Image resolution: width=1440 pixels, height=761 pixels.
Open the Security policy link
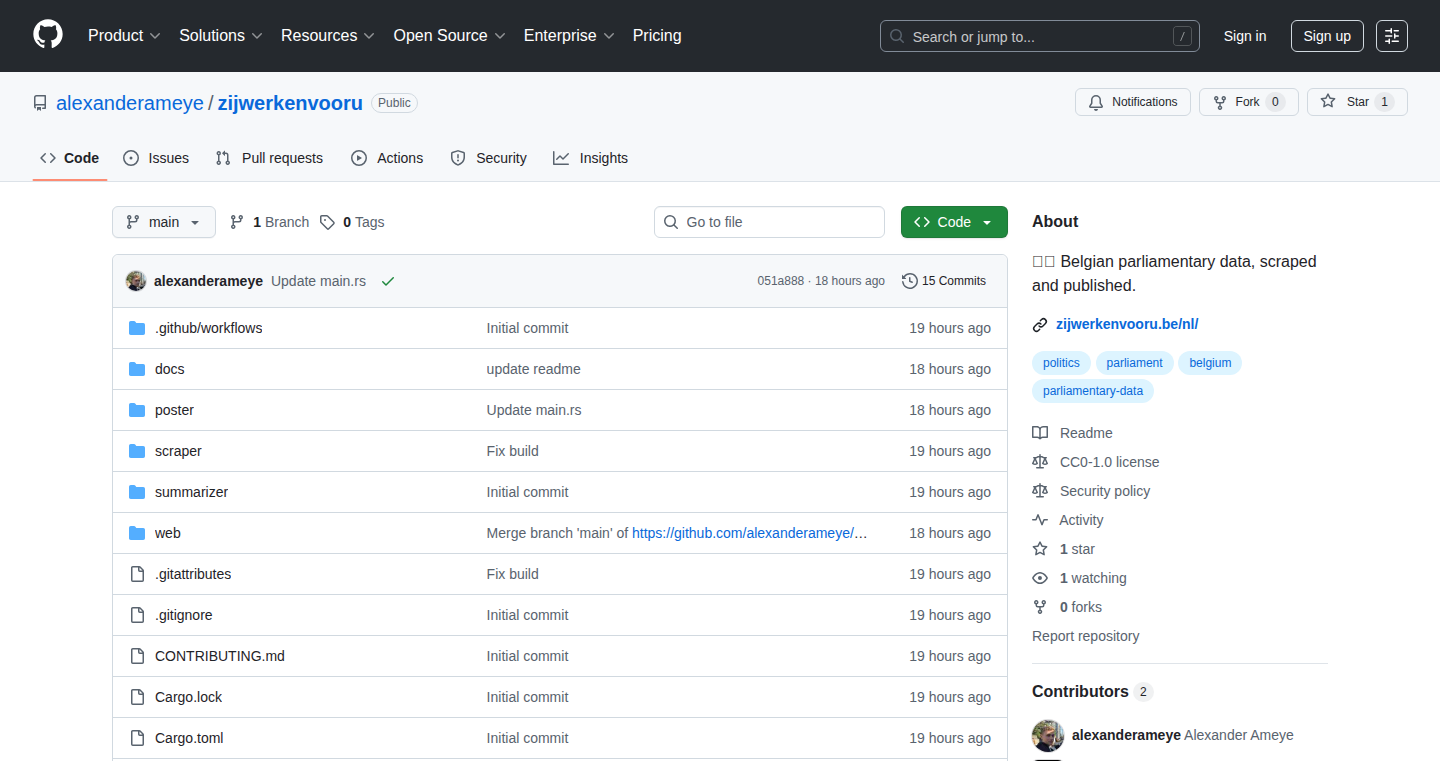coord(1105,491)
